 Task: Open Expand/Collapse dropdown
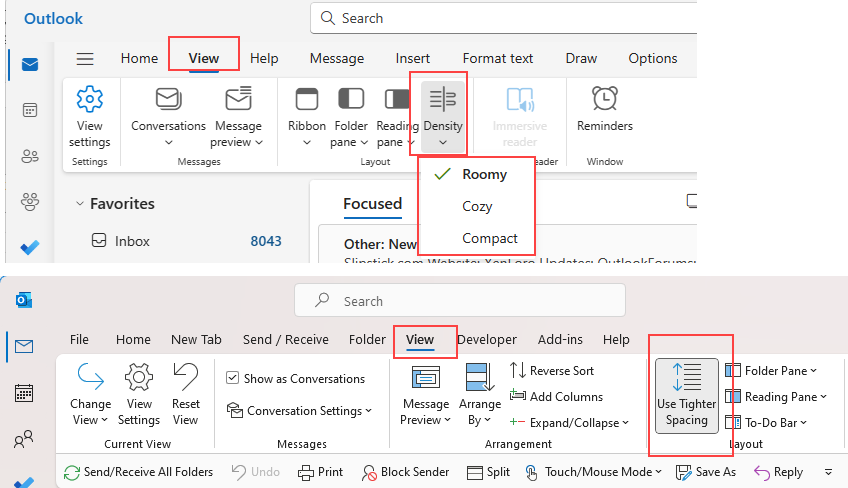click(569, 423)
